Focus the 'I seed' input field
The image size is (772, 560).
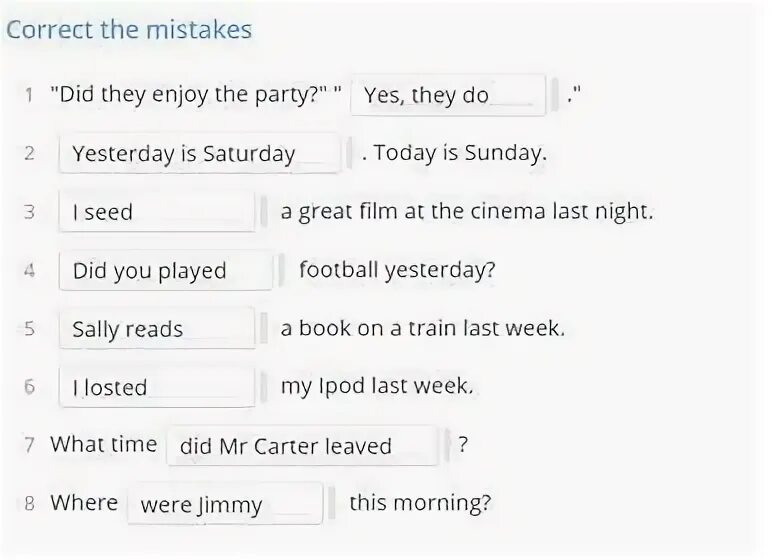pos(157,212)
